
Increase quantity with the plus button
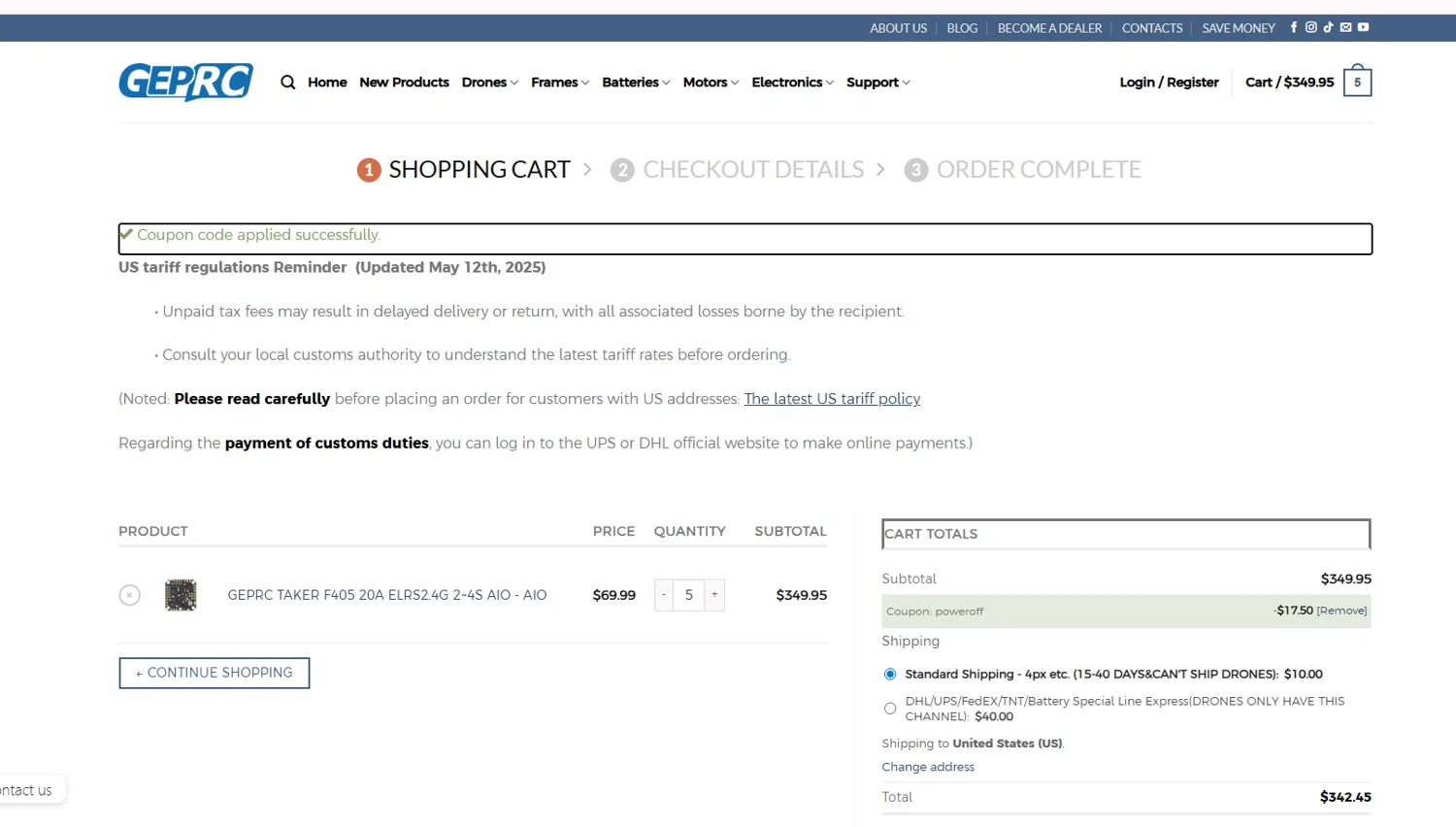[x=714, y=595]
